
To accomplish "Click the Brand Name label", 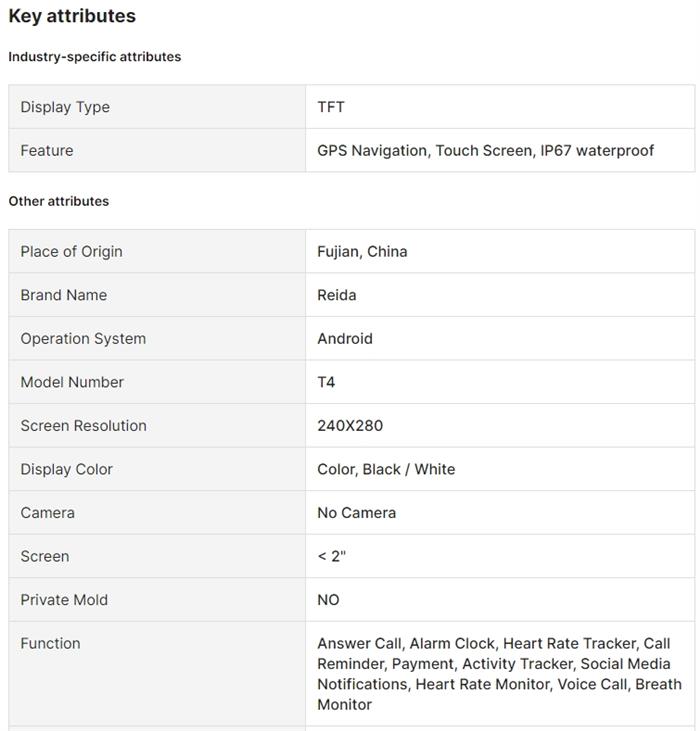I will click(63, 295).
